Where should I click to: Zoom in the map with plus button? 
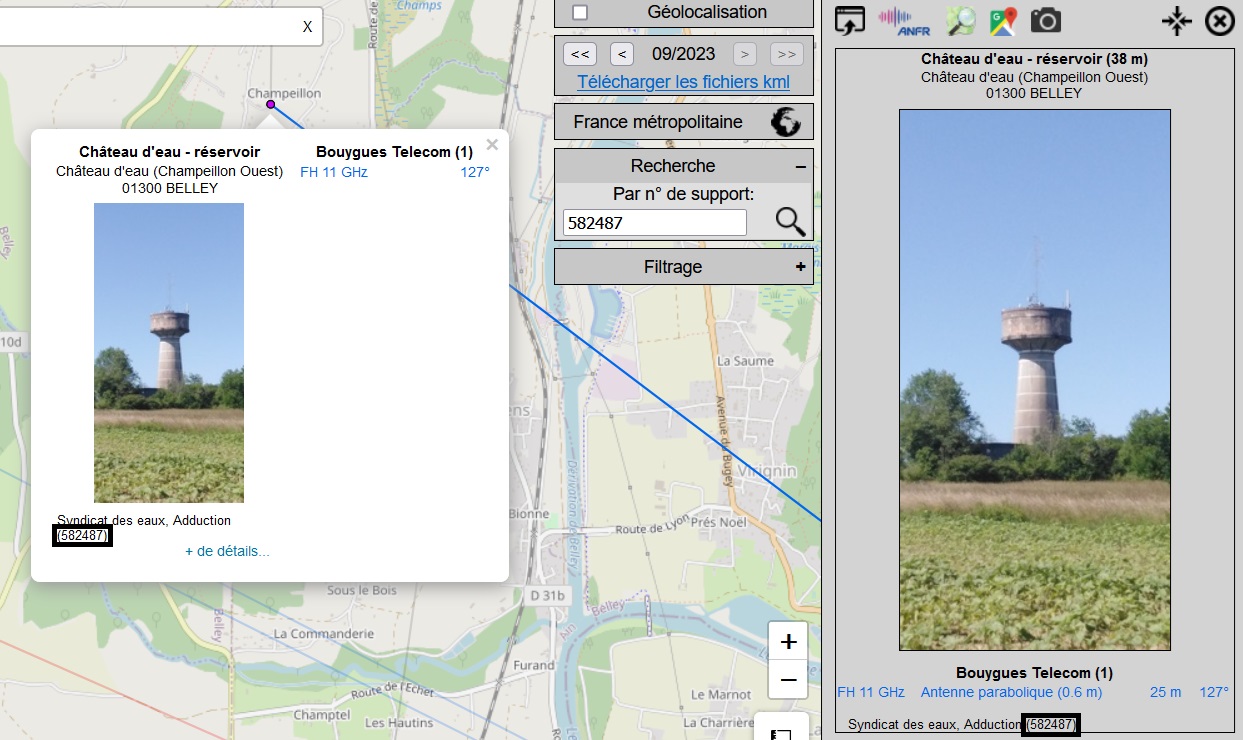pyautogui.click(x=788, y=641)
